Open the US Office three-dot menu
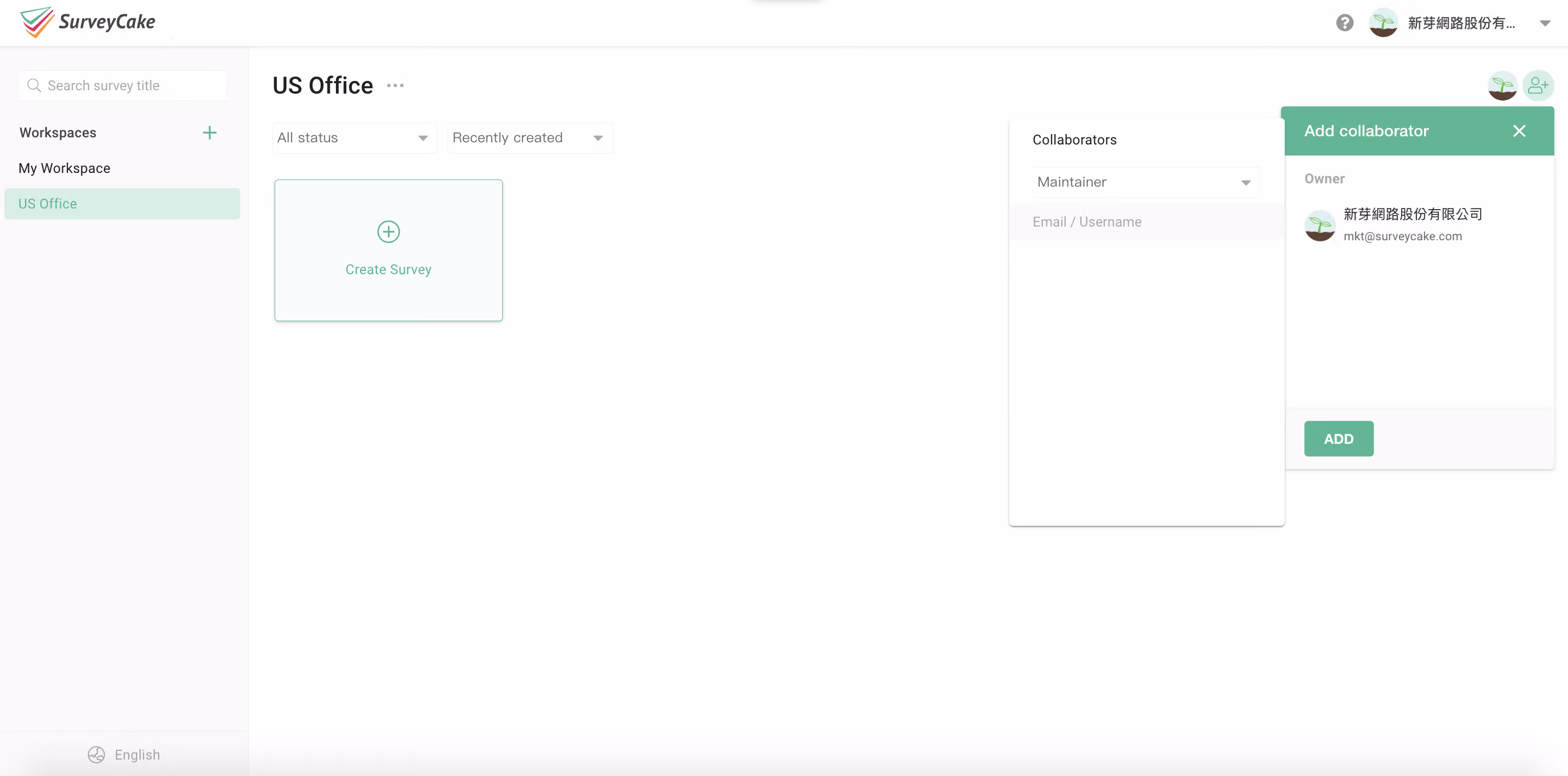 click(395, 86)
